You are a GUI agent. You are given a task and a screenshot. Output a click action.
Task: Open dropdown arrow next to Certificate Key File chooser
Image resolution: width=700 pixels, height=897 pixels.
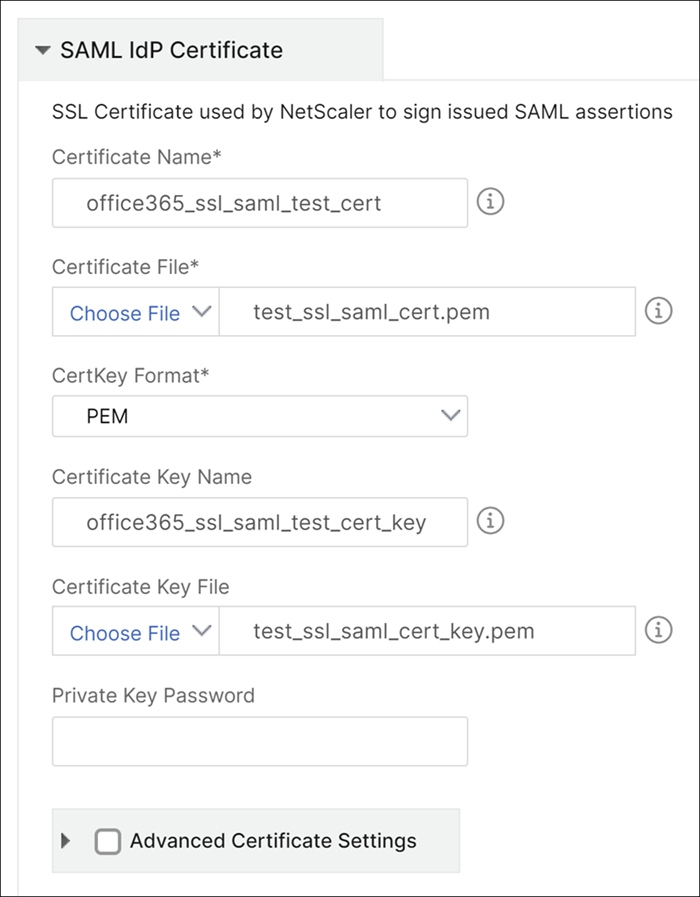pyautogui.click(x=202, y=630)
